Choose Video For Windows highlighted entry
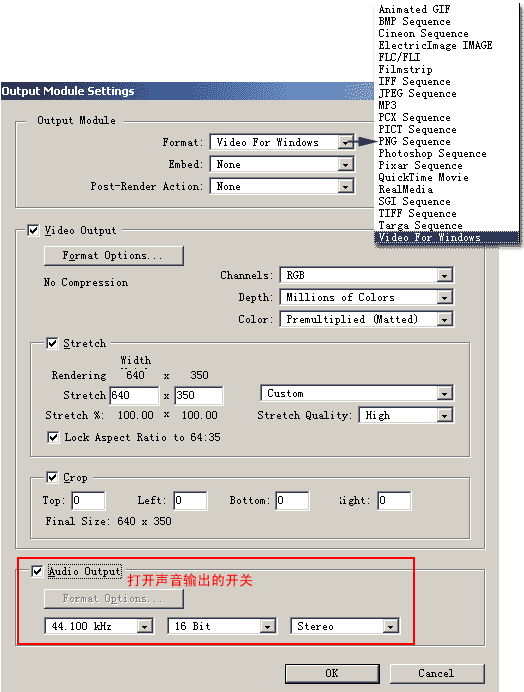Image resolution: width=524 pixels, height=692 pixels. pos(446,237)
